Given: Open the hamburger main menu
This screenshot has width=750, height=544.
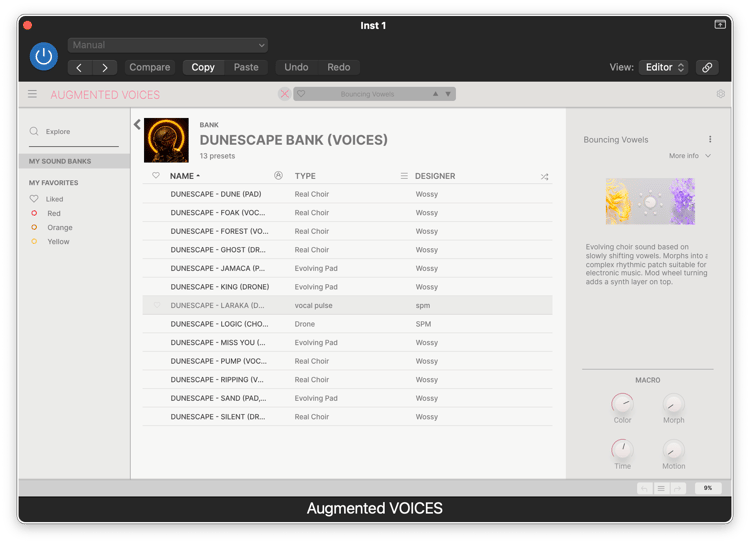Looking at the screenshot, I should pyautogui.click(x=32, y=94).
